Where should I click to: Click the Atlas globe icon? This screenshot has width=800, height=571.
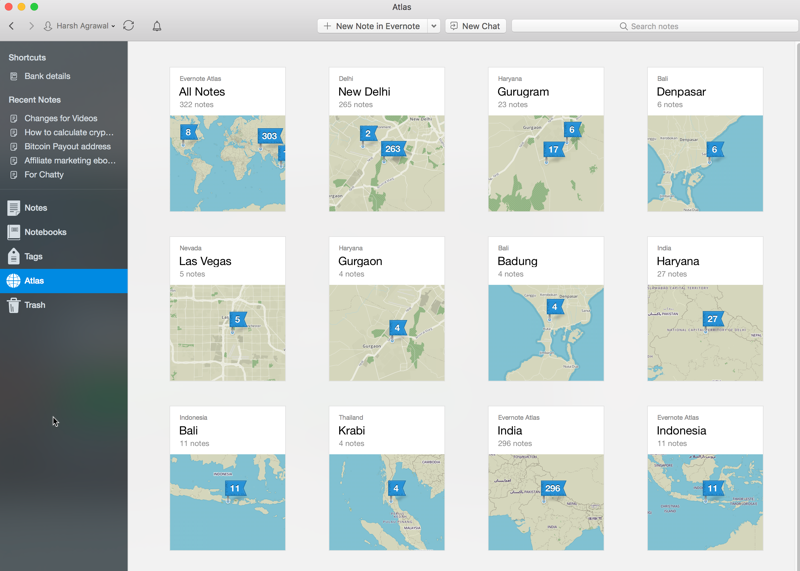[14, 281]
